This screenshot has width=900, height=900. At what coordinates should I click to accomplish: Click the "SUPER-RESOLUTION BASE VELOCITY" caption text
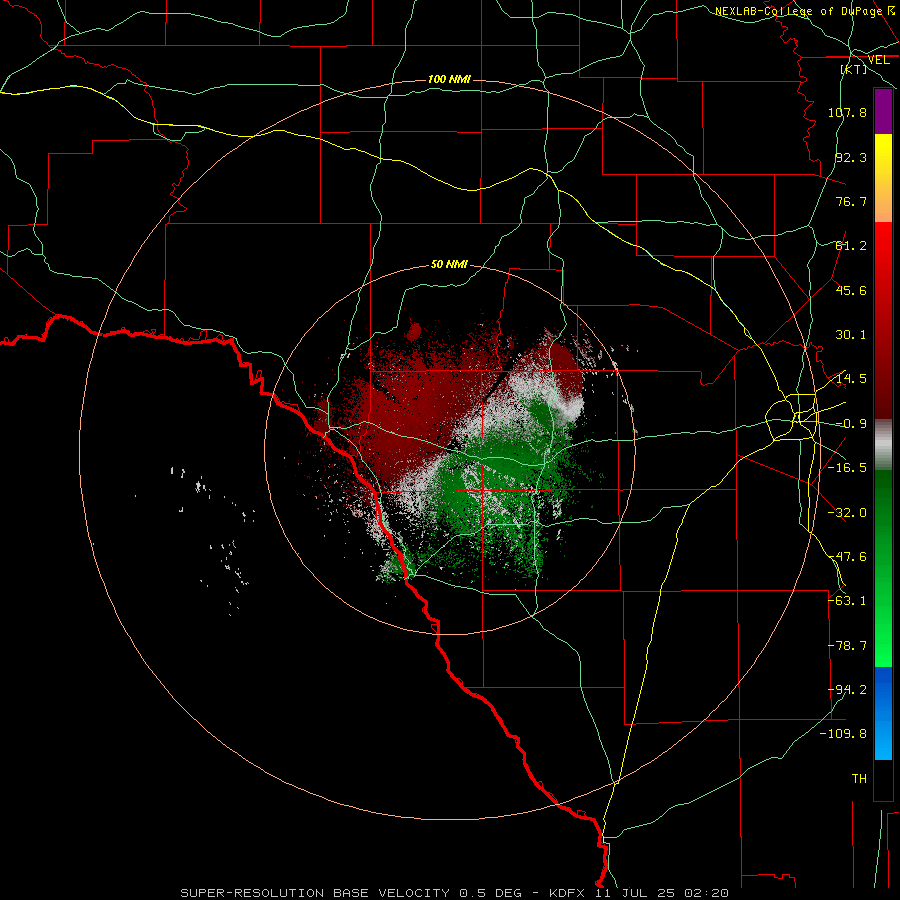(x=315, y=893)
